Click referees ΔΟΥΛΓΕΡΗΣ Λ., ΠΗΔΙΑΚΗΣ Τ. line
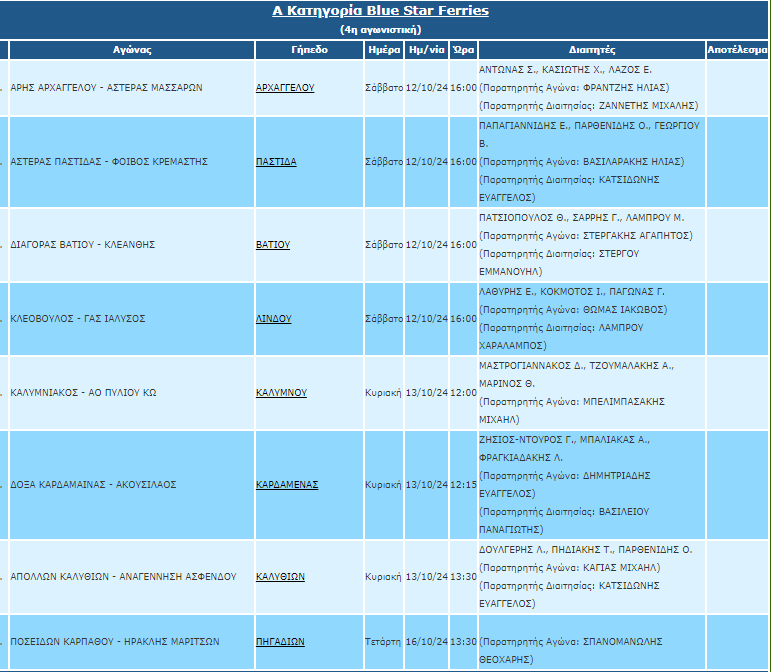This screenshot has width=771, height=672. pyautogui.click(x=586, y=550)
